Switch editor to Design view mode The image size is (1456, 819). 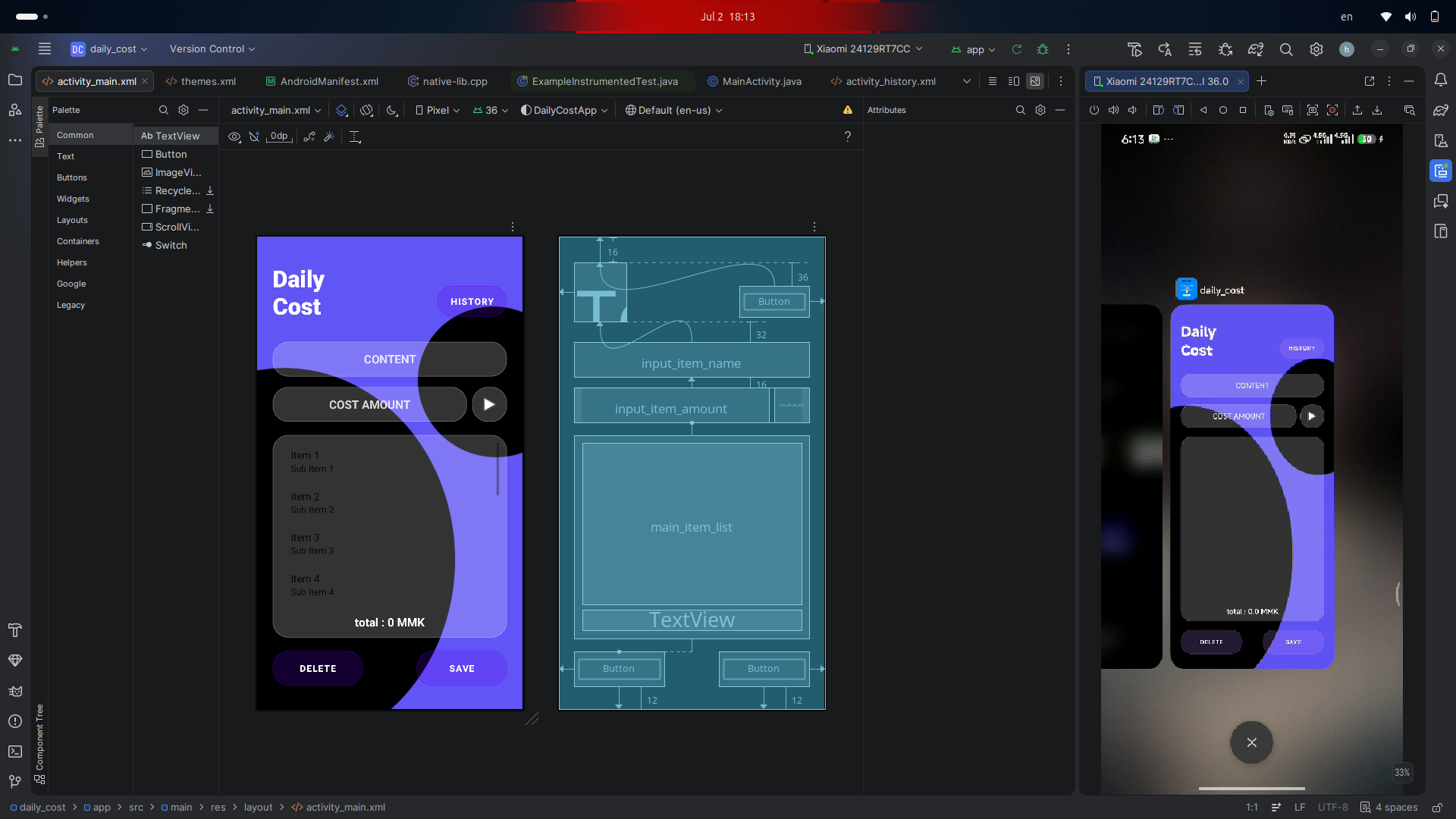[x=1035, y=81]
